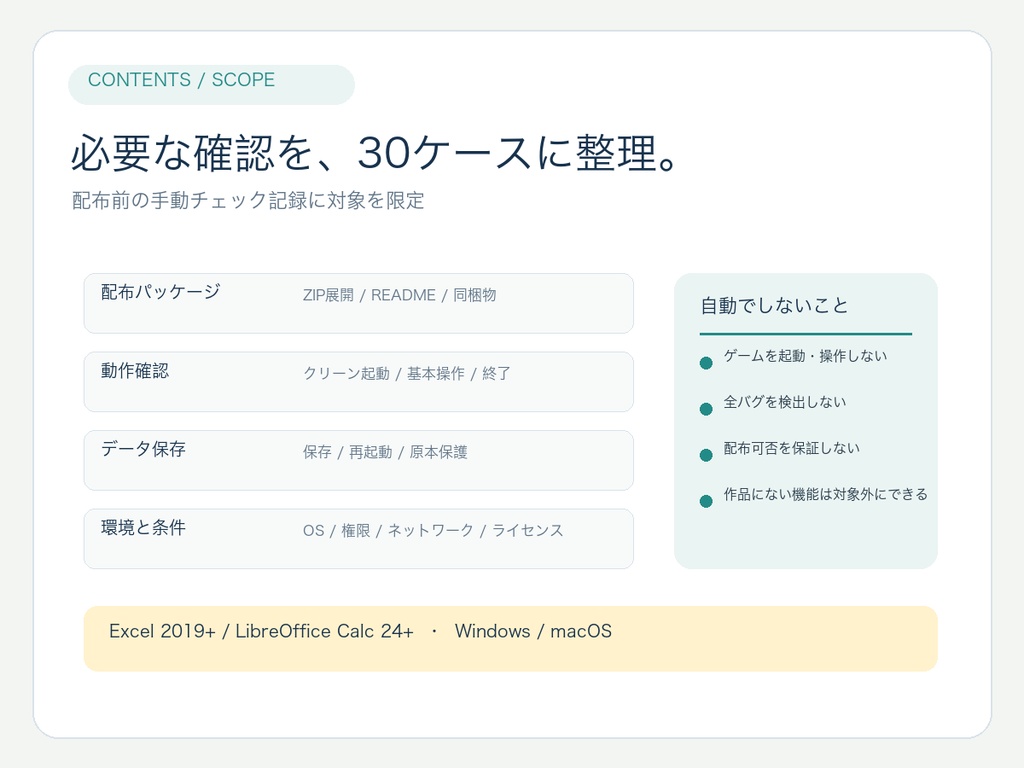The image size is (1024, 768).
Task: Click the bullet dot beside 作品にない機能は対象外にできる
Action: (x=706, y=502)
